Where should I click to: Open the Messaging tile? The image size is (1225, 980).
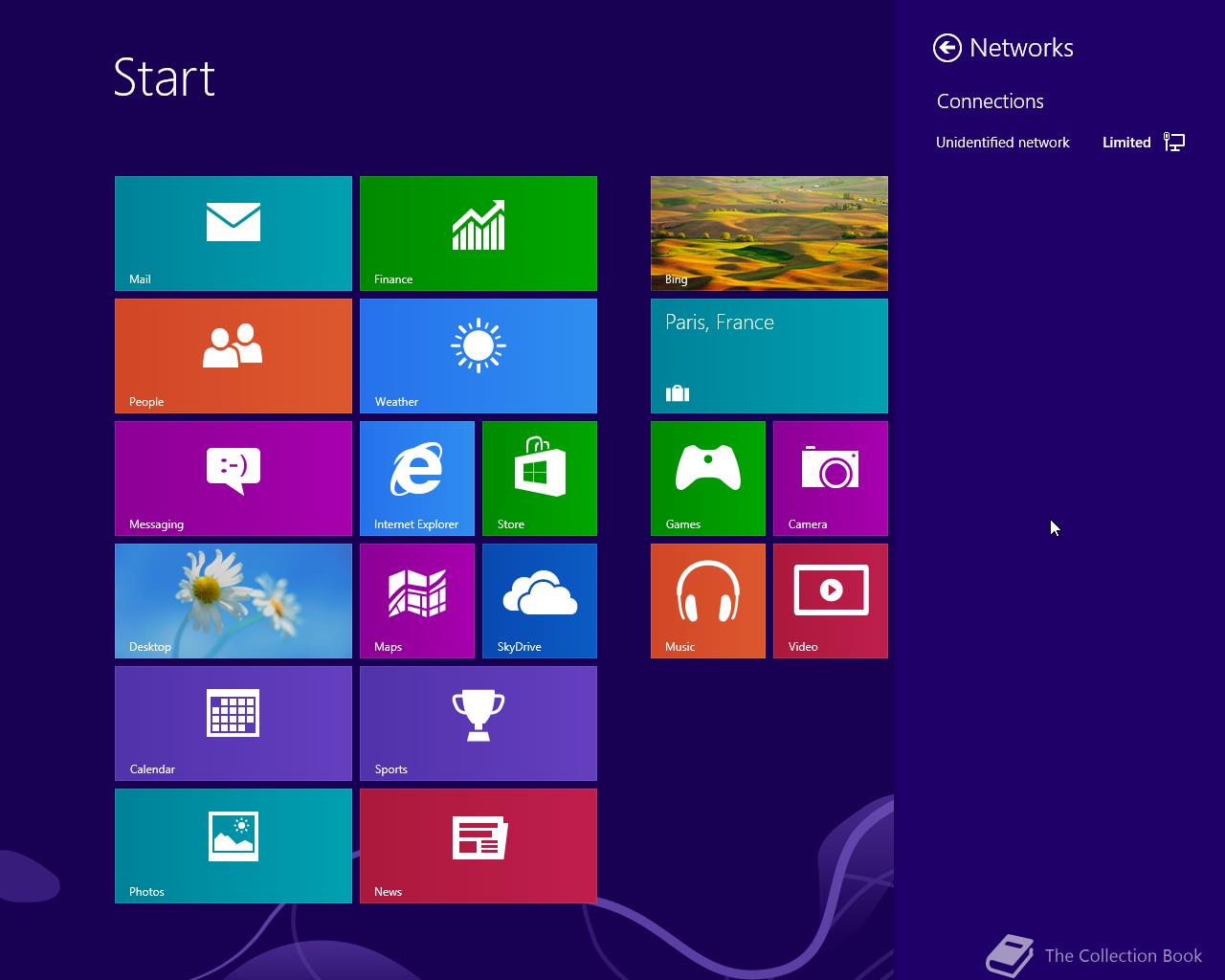pyautogui.click(x=234, y=479)
